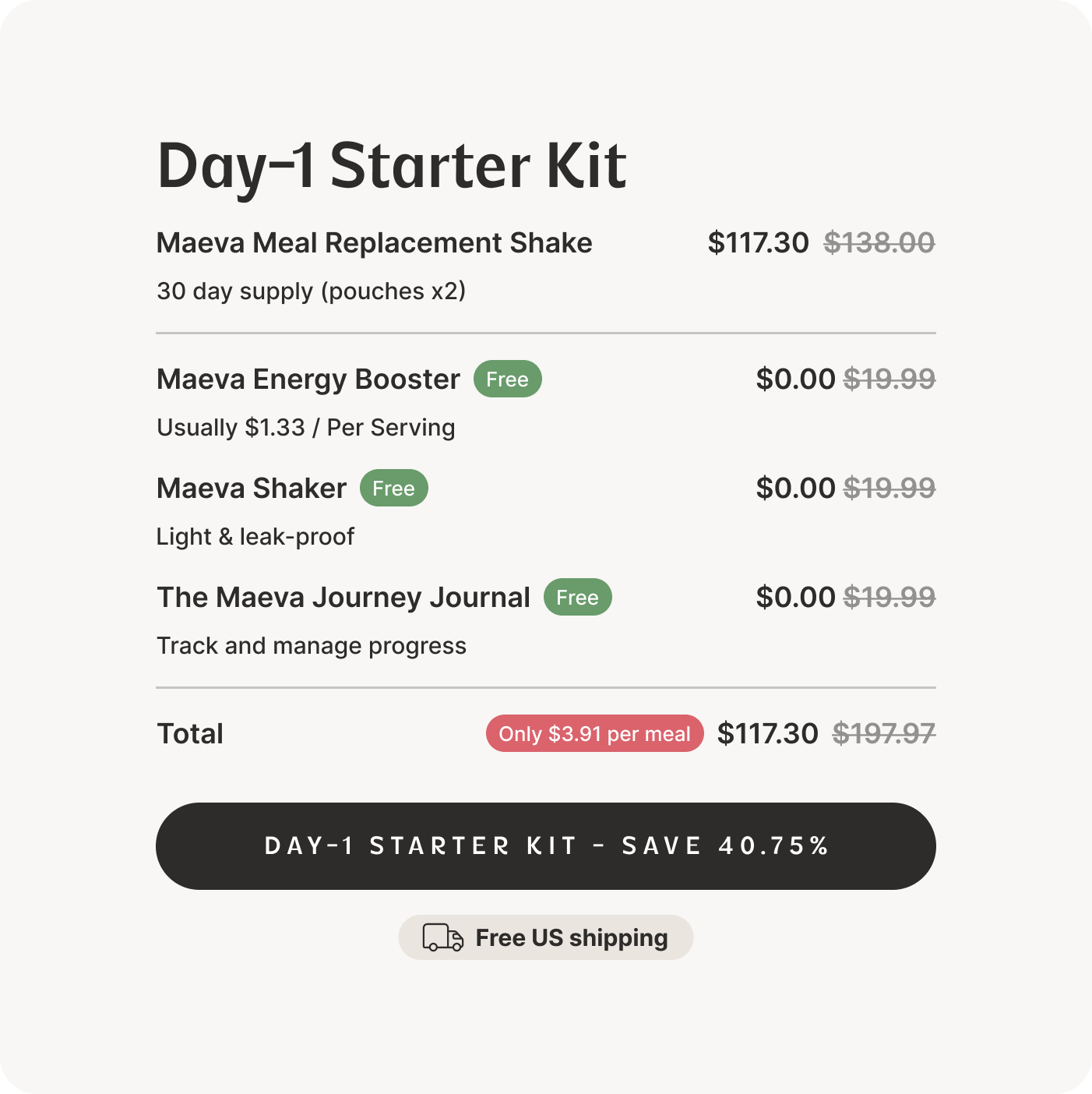Click the 30 day supply description text
1092x1094 pixels.
point(312,291)
